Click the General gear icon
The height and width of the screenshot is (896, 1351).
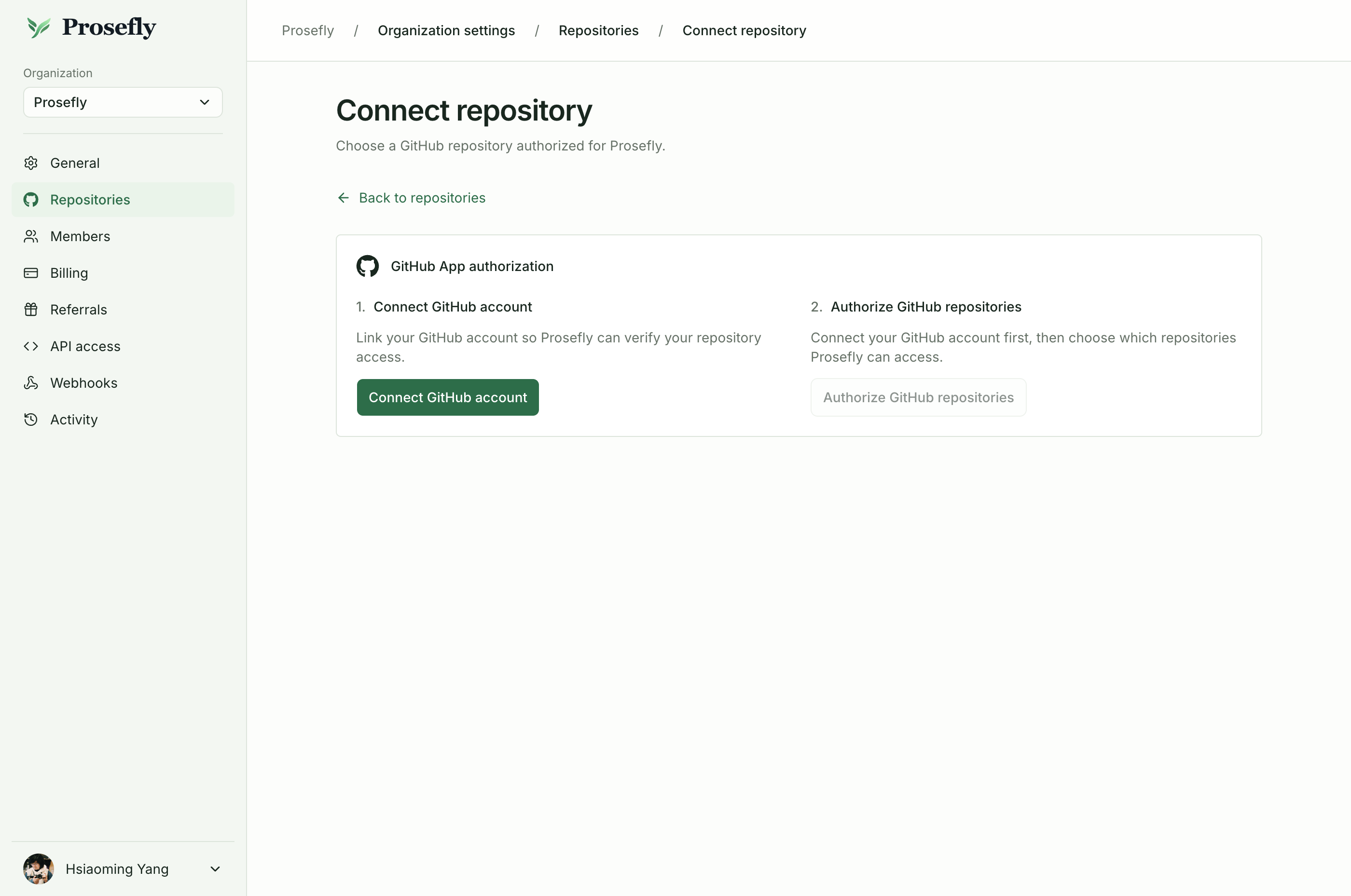point(31,163)
